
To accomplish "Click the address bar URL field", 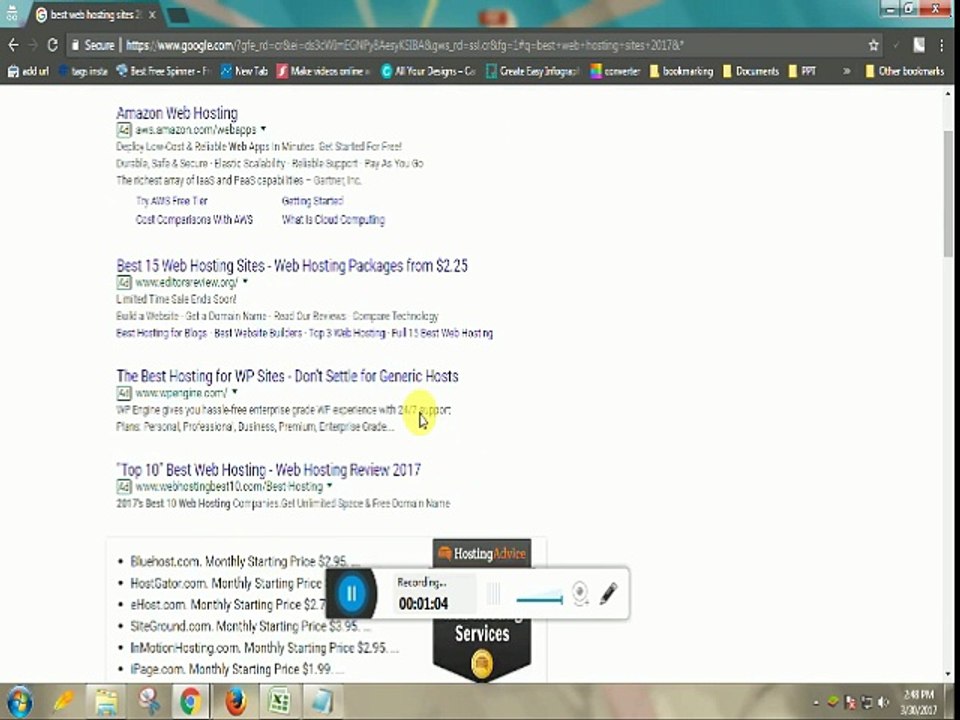I will (404, 45).
